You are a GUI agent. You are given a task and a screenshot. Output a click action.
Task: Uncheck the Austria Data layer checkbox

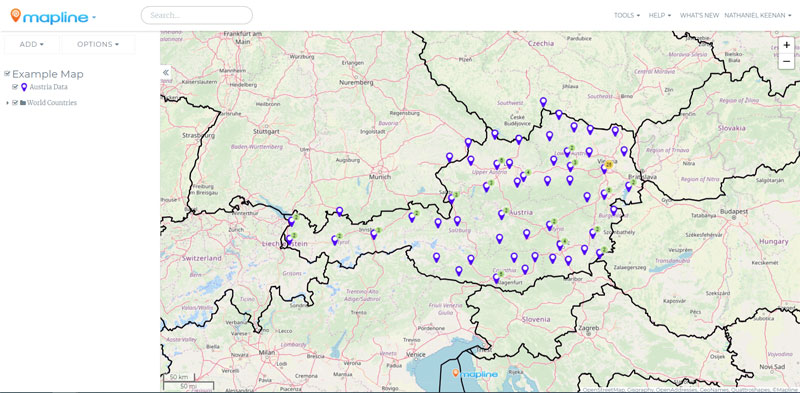click(x=15, y=87)
